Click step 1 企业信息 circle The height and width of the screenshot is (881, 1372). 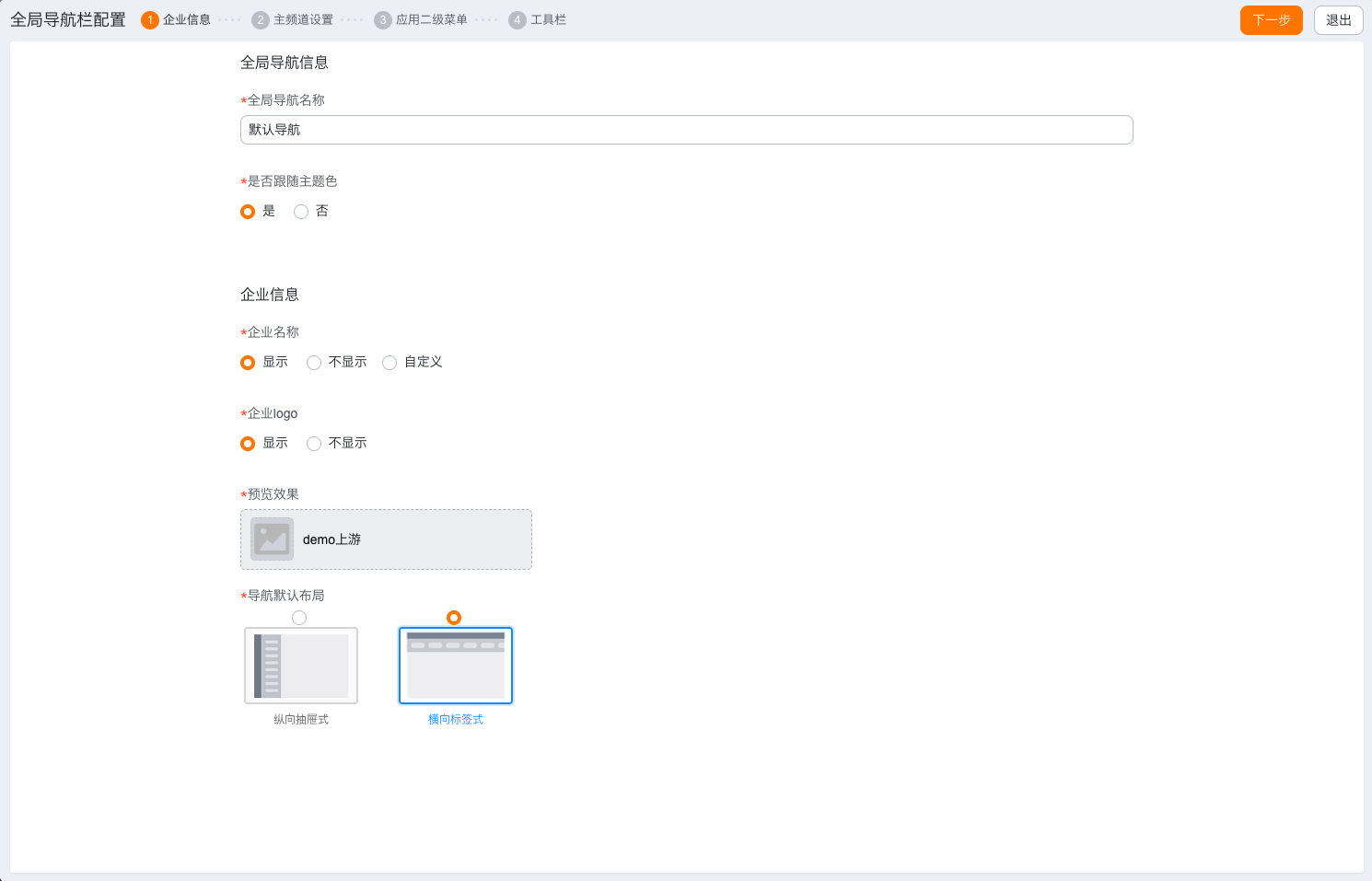pos(150,20)
